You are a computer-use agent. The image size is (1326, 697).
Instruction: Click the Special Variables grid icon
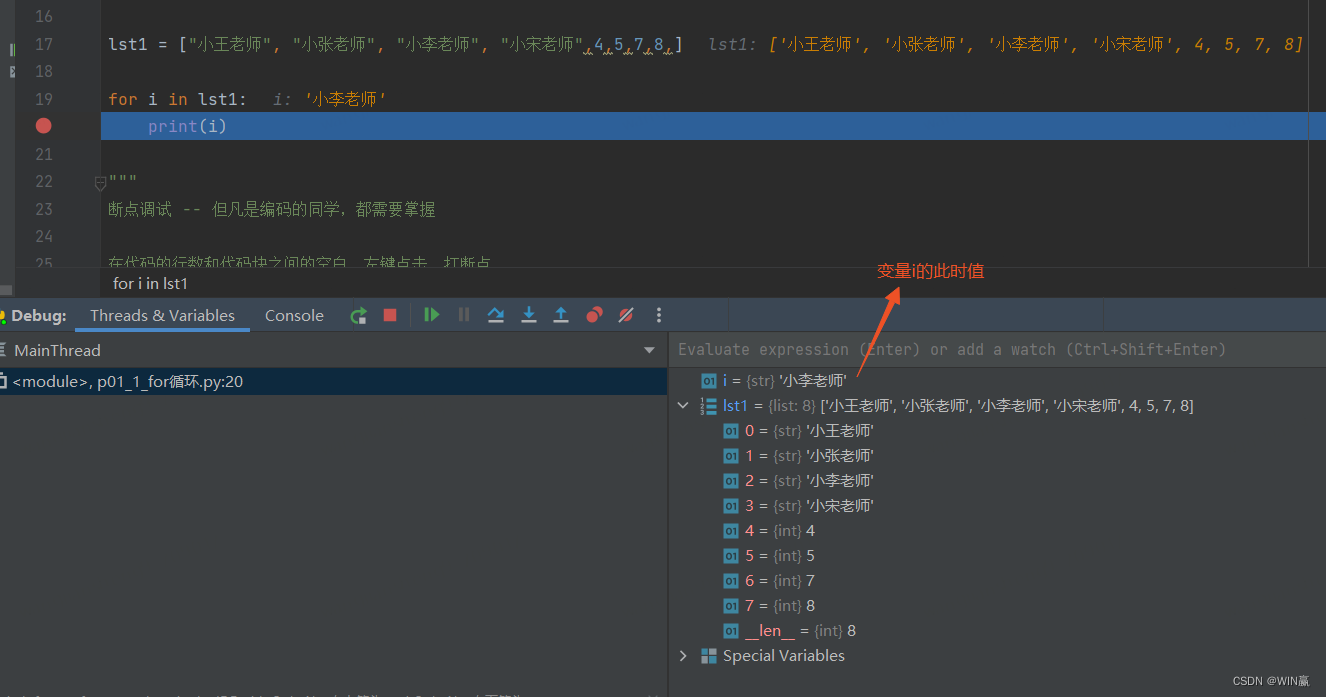[709, 656]
